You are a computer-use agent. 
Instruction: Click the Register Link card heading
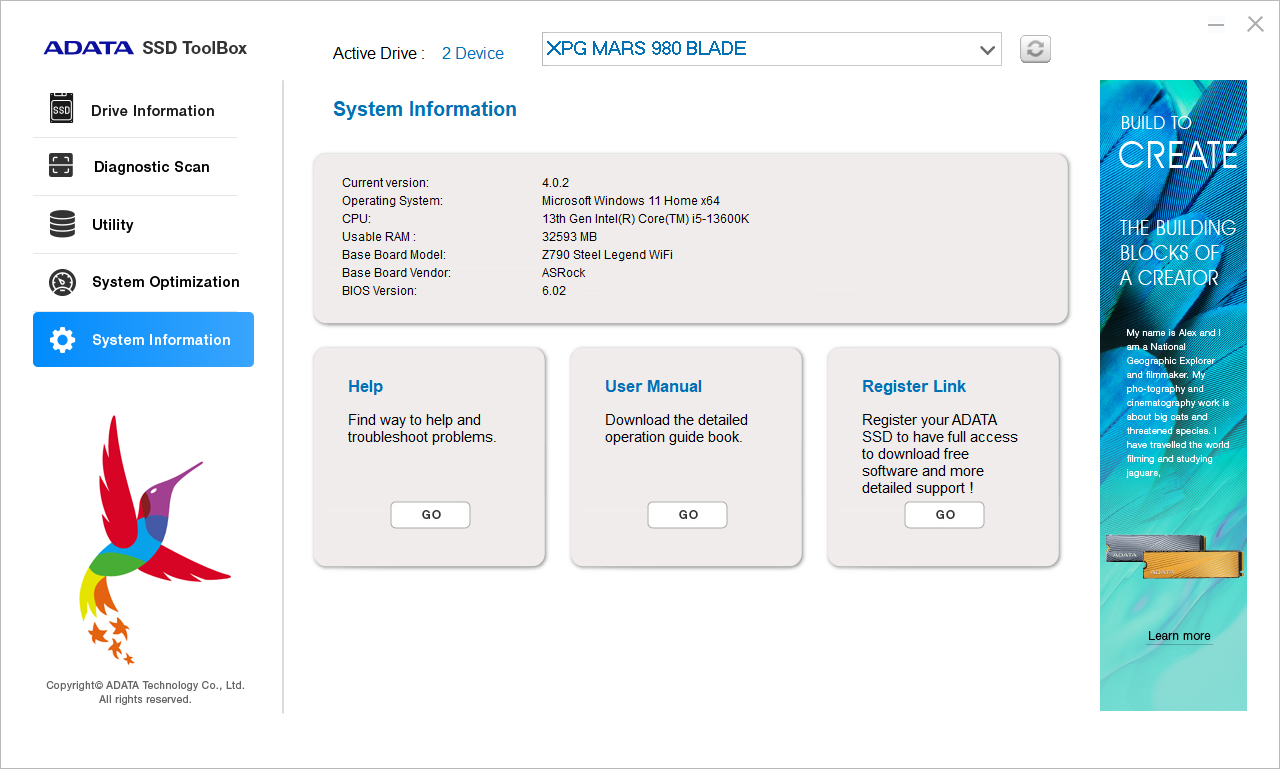pos(914,386)
